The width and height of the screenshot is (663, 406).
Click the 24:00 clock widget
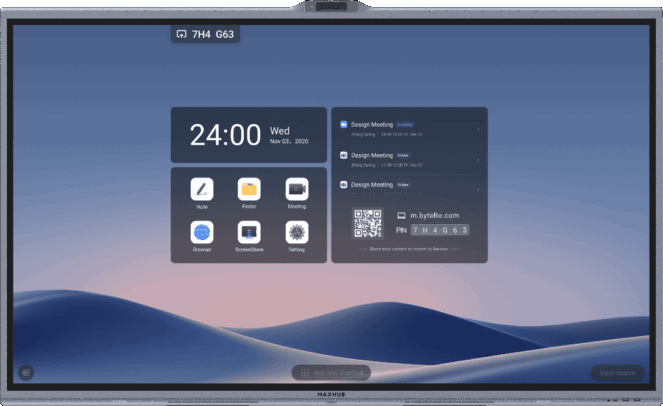tap(225, 135)
